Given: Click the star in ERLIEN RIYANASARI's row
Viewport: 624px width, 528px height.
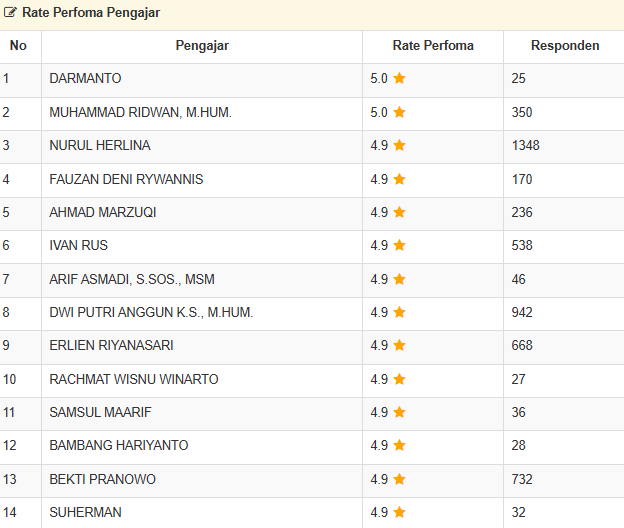Looking at the screenshot, I should 399,346.
